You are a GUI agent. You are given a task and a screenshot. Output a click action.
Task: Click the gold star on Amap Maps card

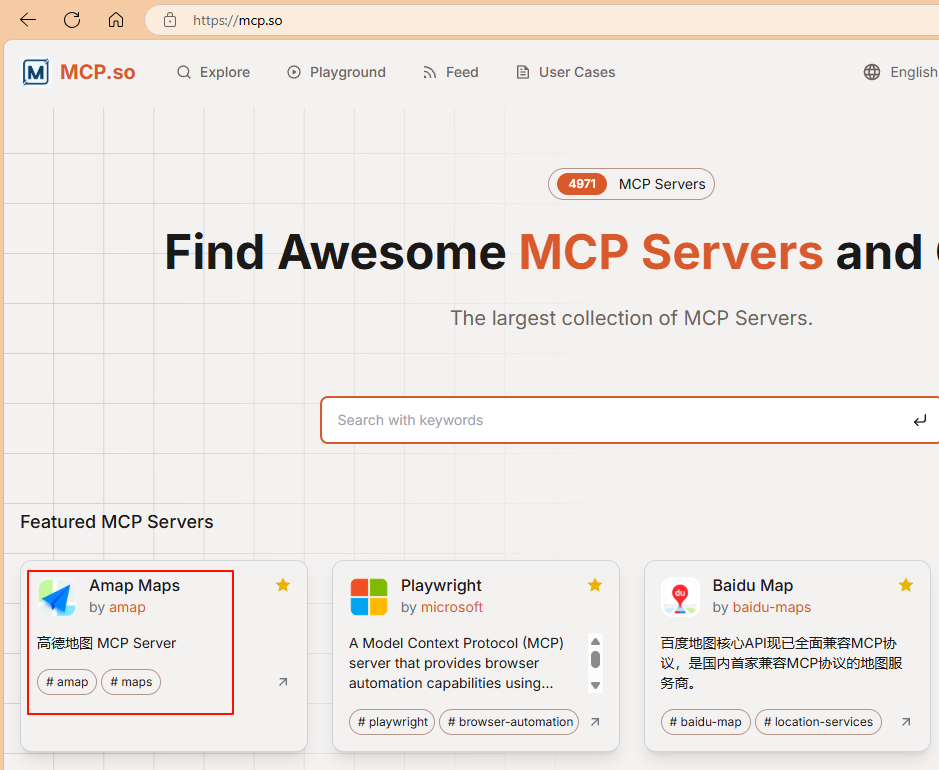283,585
